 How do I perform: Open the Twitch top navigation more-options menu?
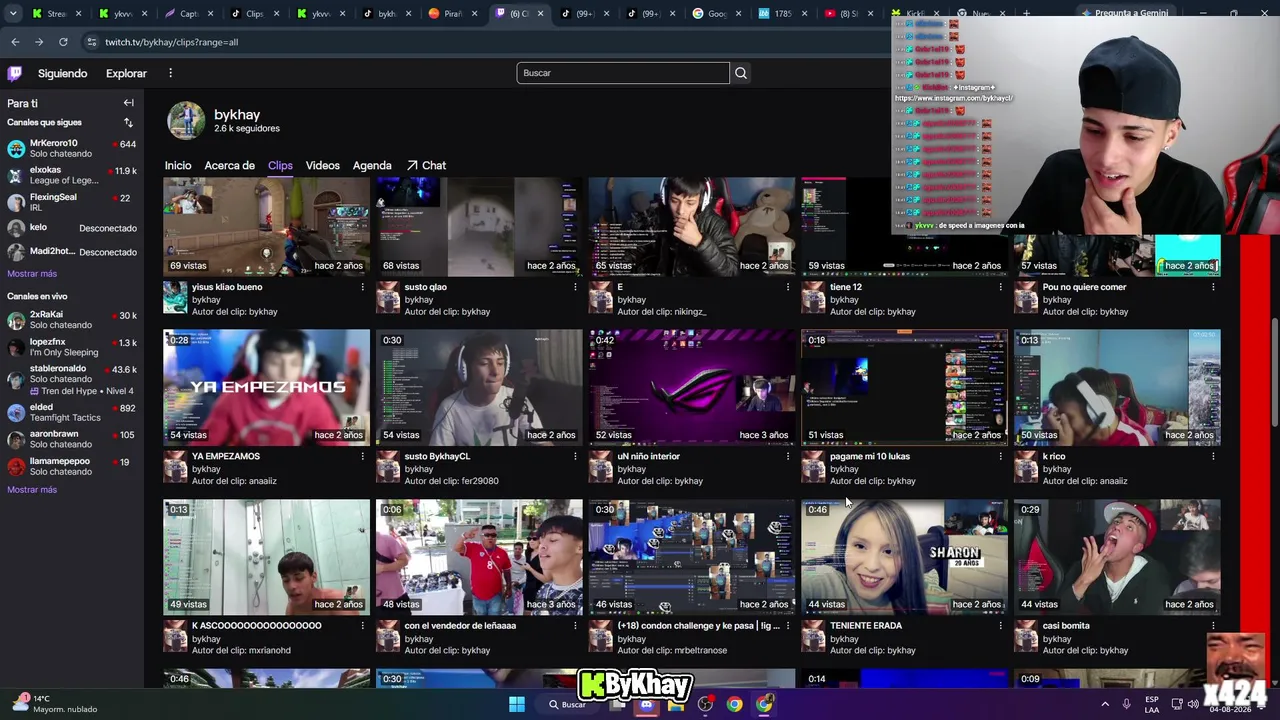pyautogui.click(x=170, y=73)
